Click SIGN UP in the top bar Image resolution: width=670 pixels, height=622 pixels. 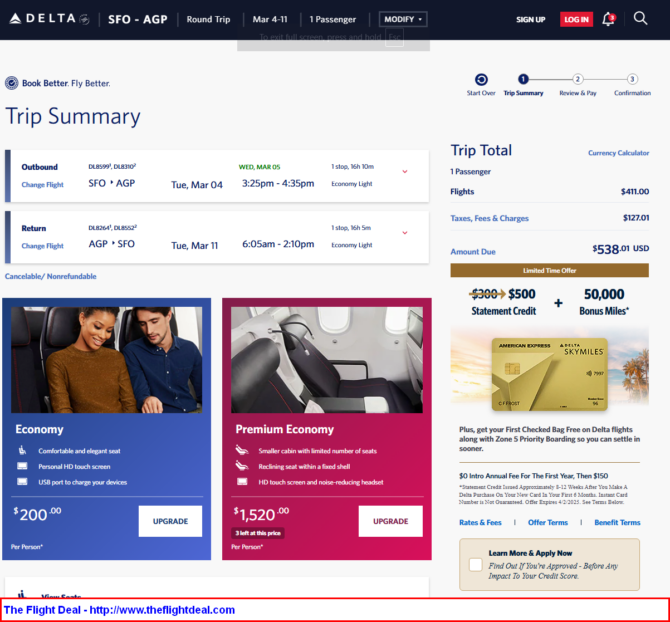pos(530,19)
